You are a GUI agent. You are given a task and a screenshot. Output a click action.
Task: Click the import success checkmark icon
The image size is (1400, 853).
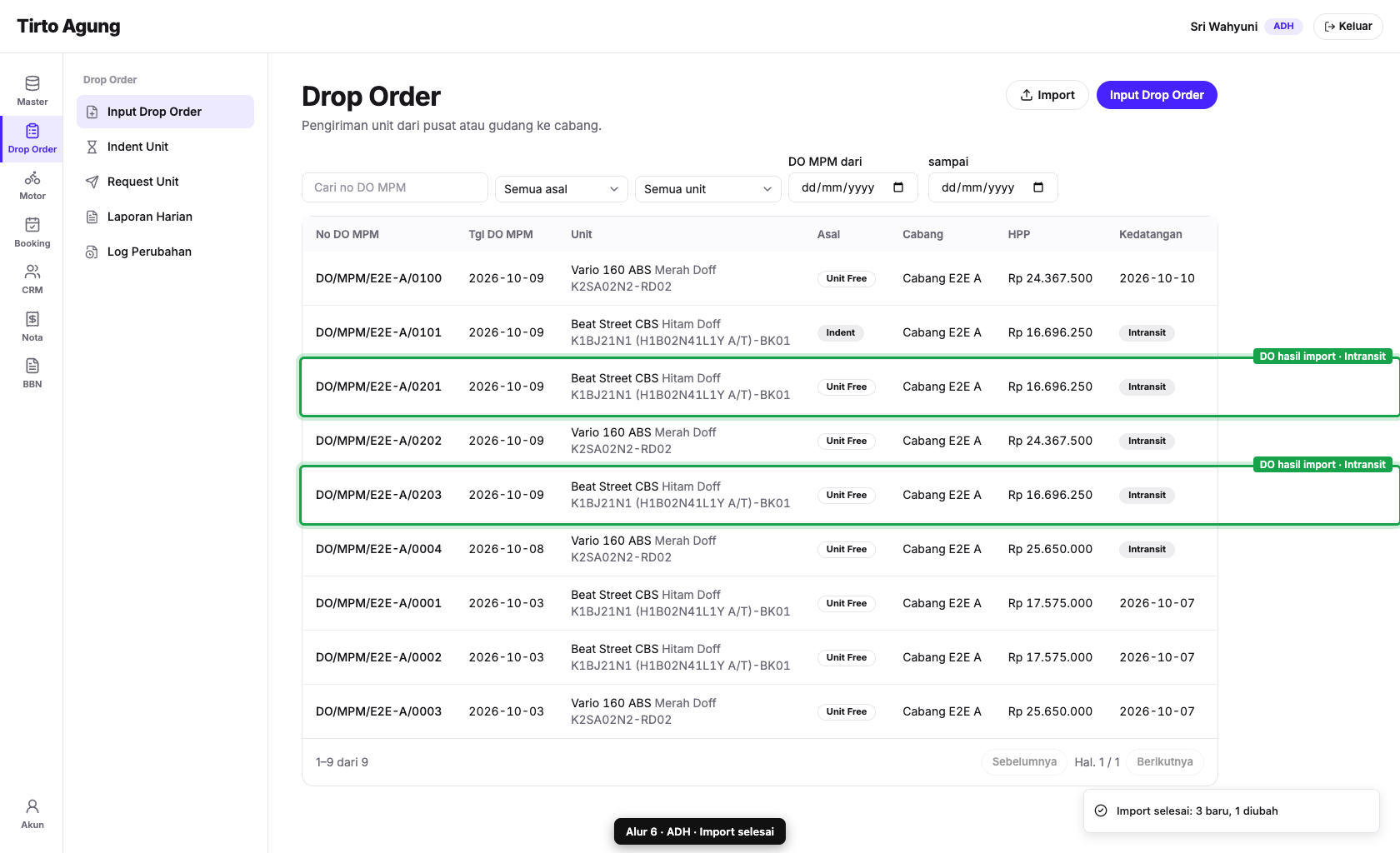click(1101, 811)
